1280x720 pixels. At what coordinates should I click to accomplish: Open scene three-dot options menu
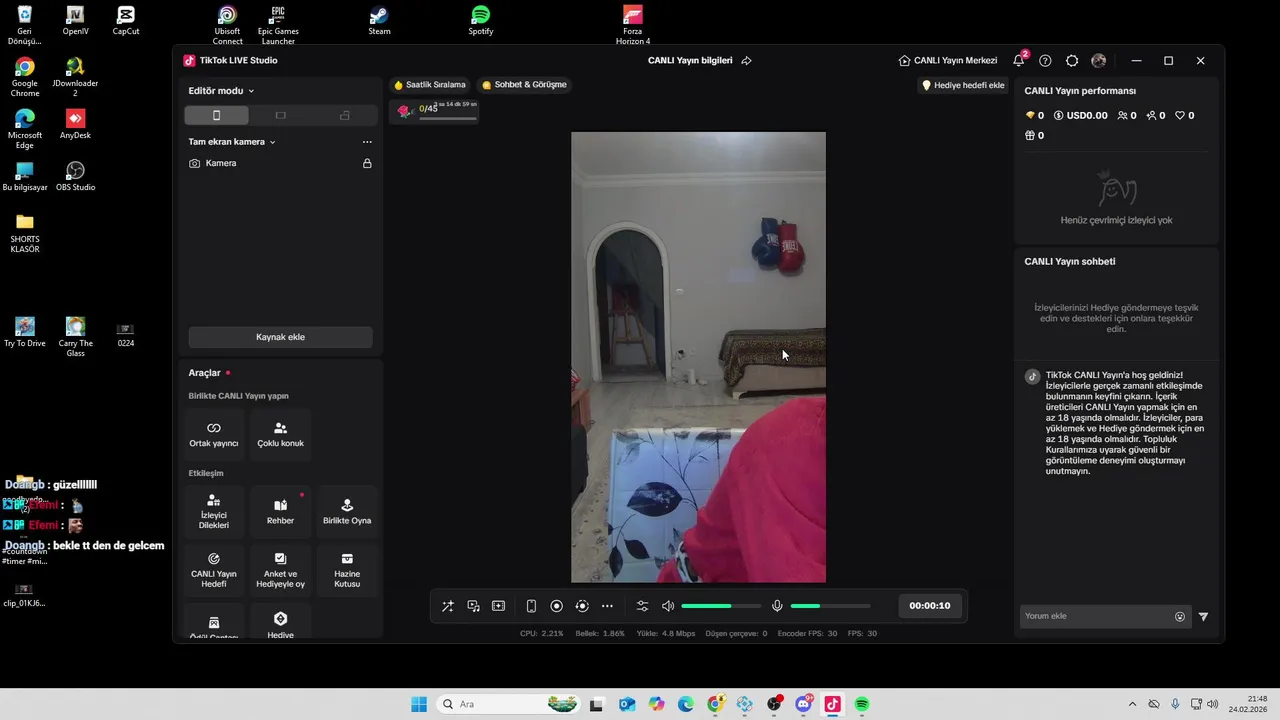click(367, 142)
